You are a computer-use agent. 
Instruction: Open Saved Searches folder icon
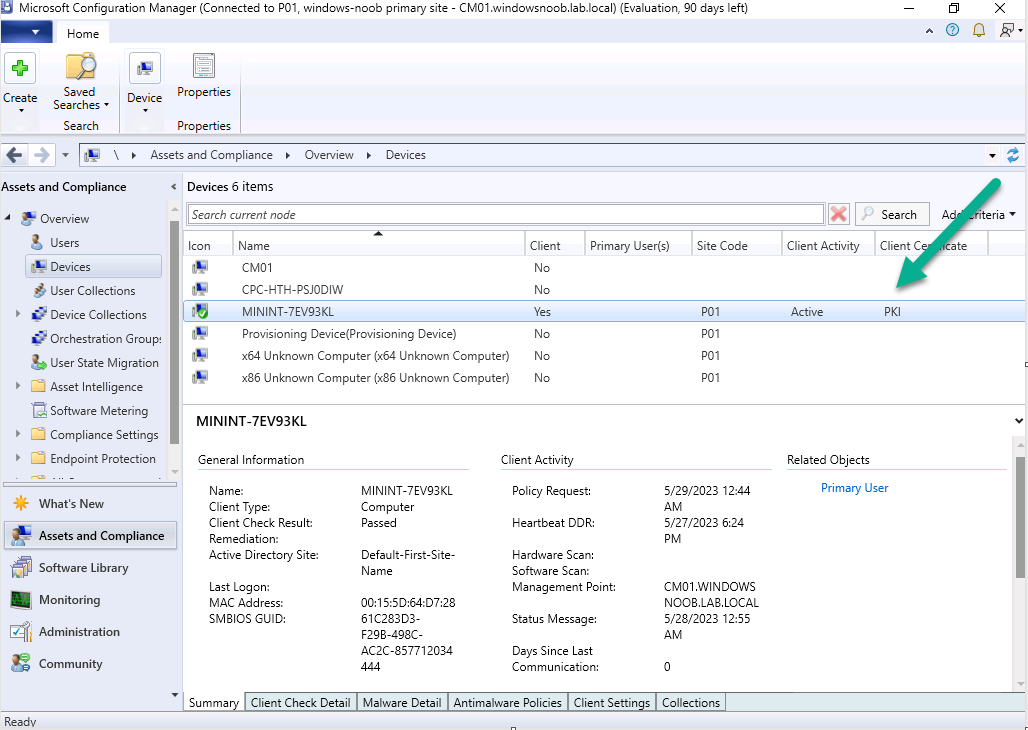click(81, 67)
